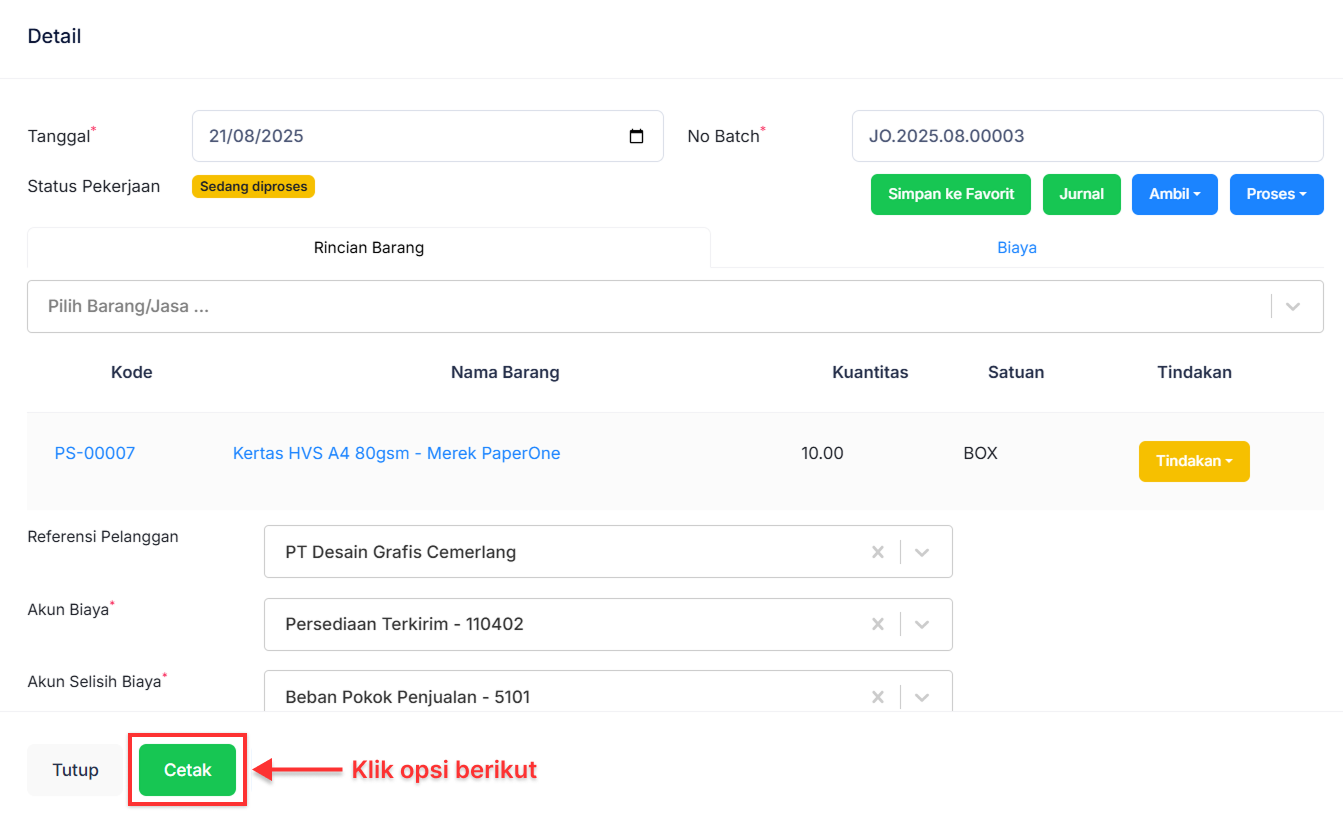Open the Kertas HVS A4 80gsm link
Image resolution: width=1343 pixels, height=819 pixels.
coord(396,453)
